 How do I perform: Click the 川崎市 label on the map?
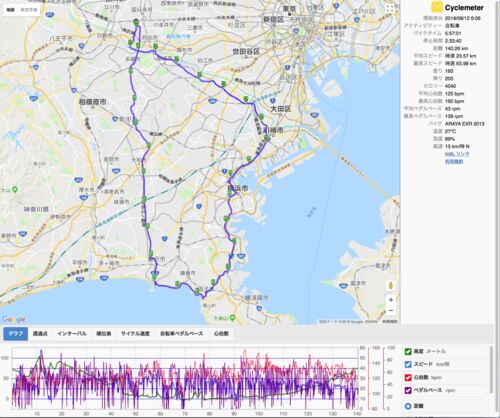(274, 129)
